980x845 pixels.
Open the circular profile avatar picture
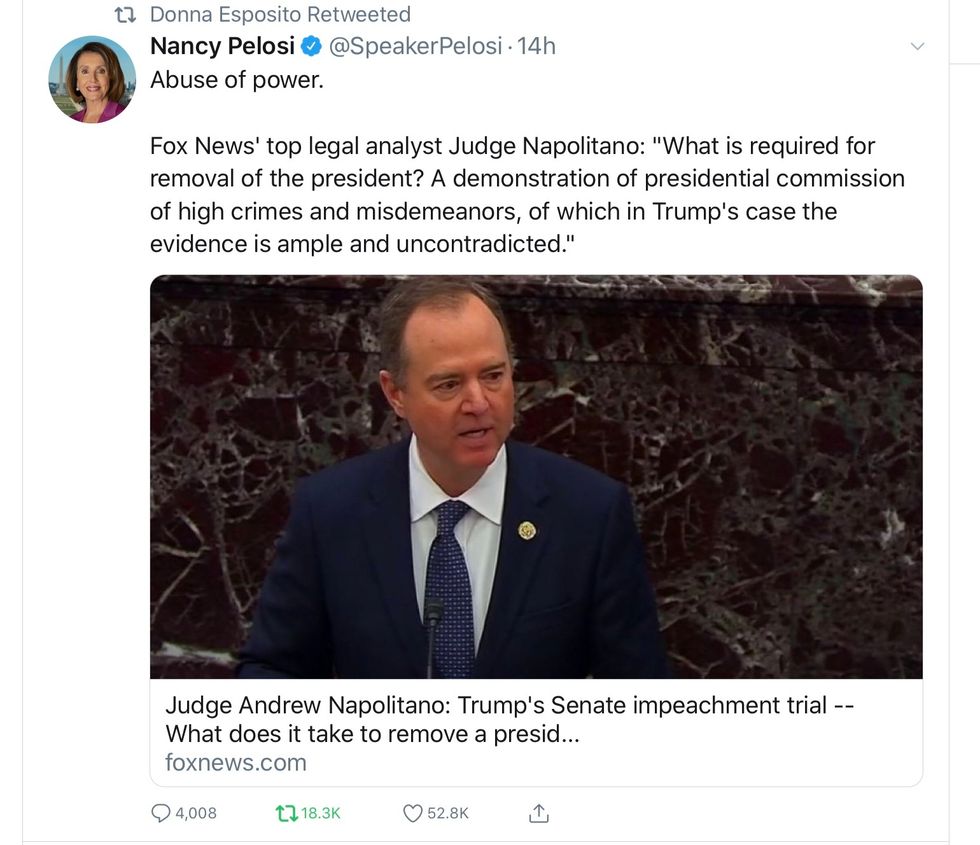(92, 79)
